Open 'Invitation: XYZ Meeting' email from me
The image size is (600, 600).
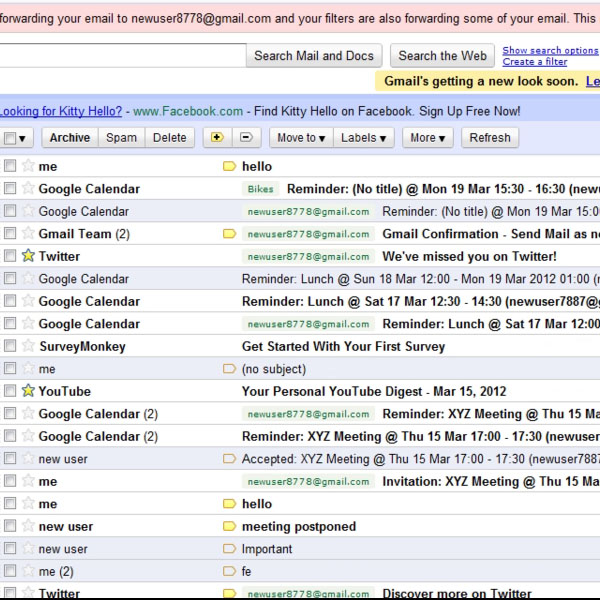[x=491, y=481]
